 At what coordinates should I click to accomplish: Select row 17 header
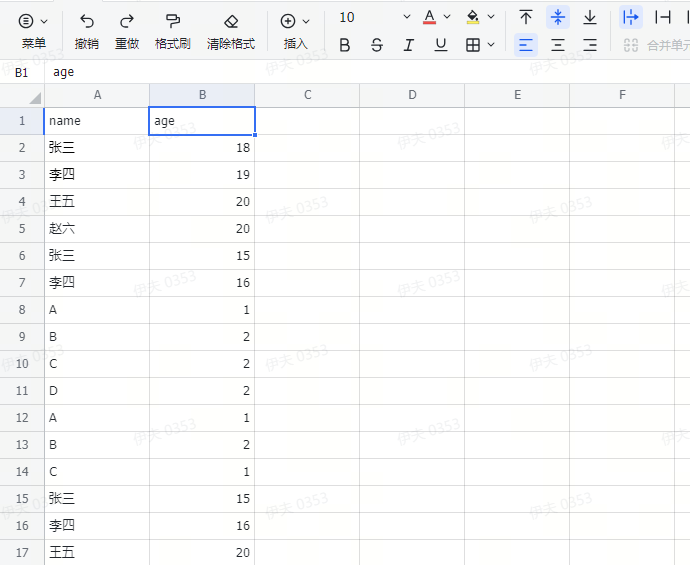(22, 552)
